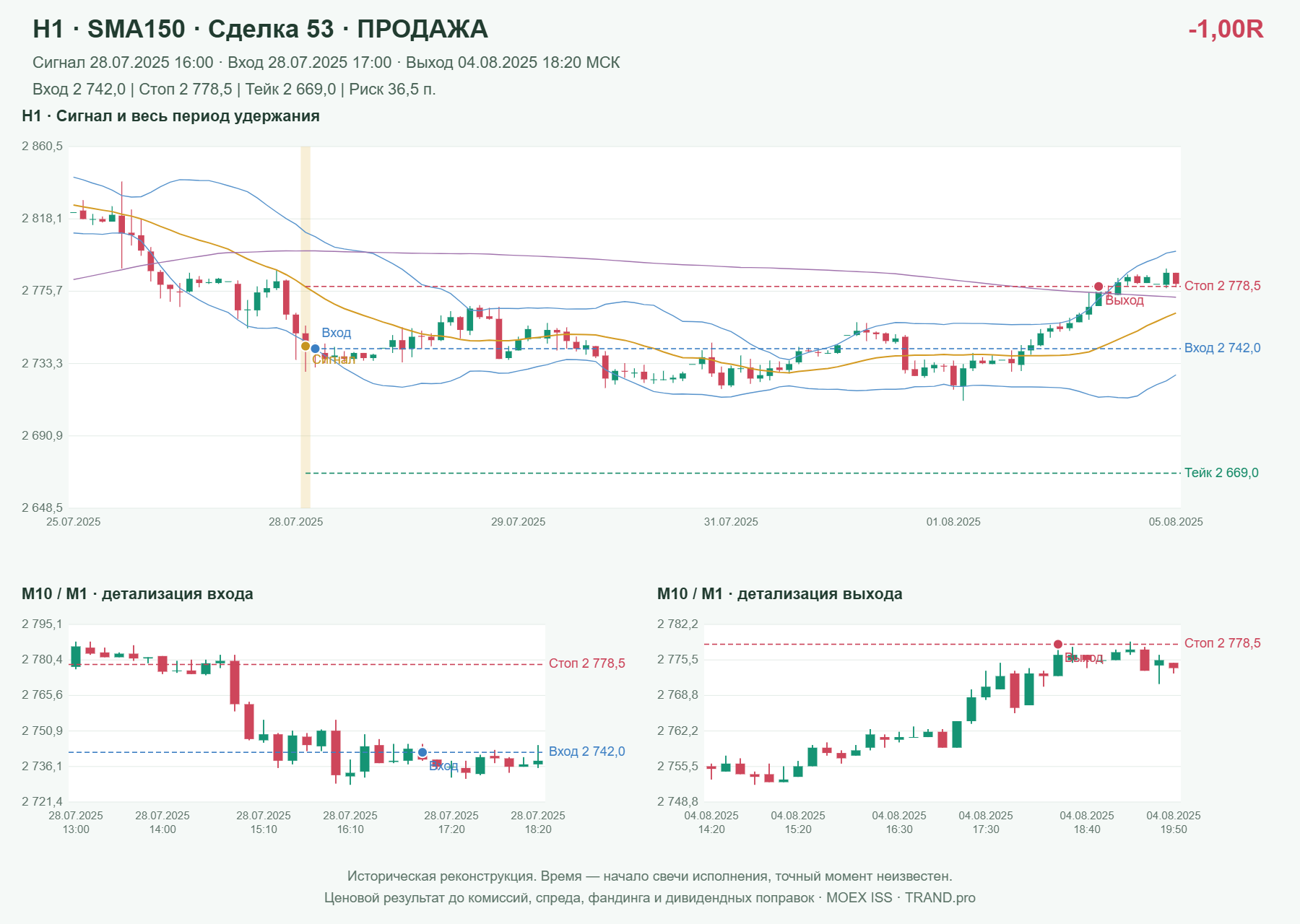Click the line starting 'Сигнал 28.07.2025 16:00'

[x=326, y=63]
